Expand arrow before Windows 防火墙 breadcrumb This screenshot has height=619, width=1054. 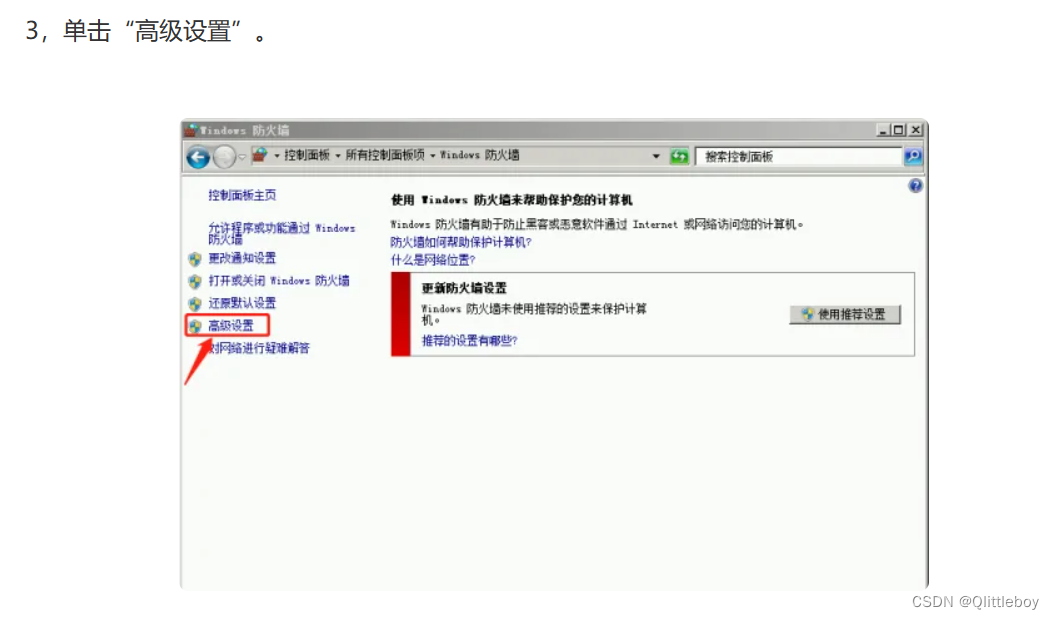click(x=433, y=156)
